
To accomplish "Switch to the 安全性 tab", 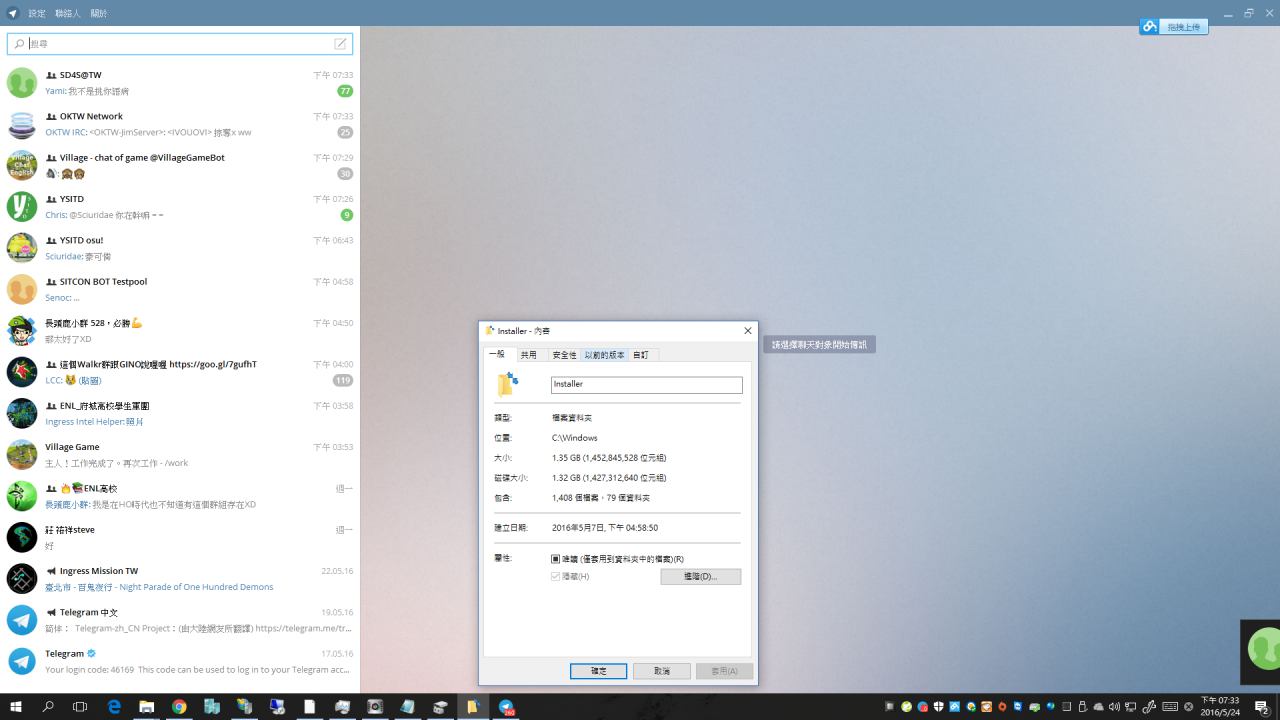I will pyautogui.click(x=565, y=355).
